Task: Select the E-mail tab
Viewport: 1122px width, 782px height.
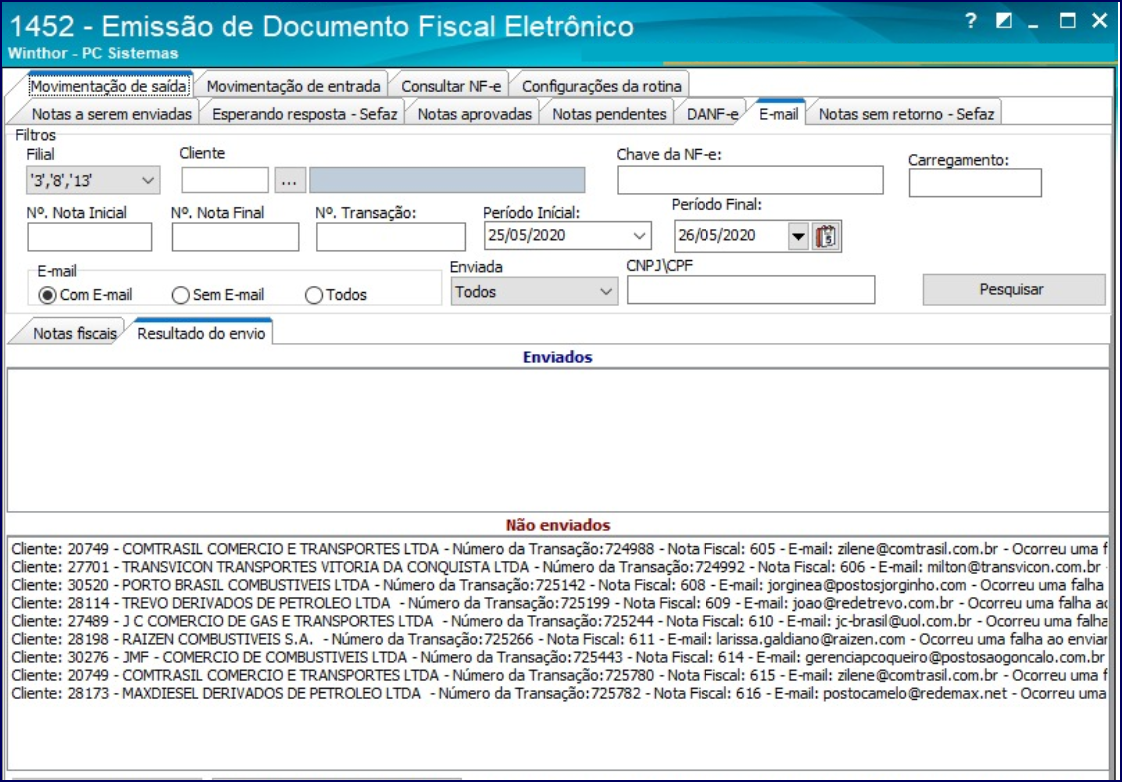Action: click(779, 114)
